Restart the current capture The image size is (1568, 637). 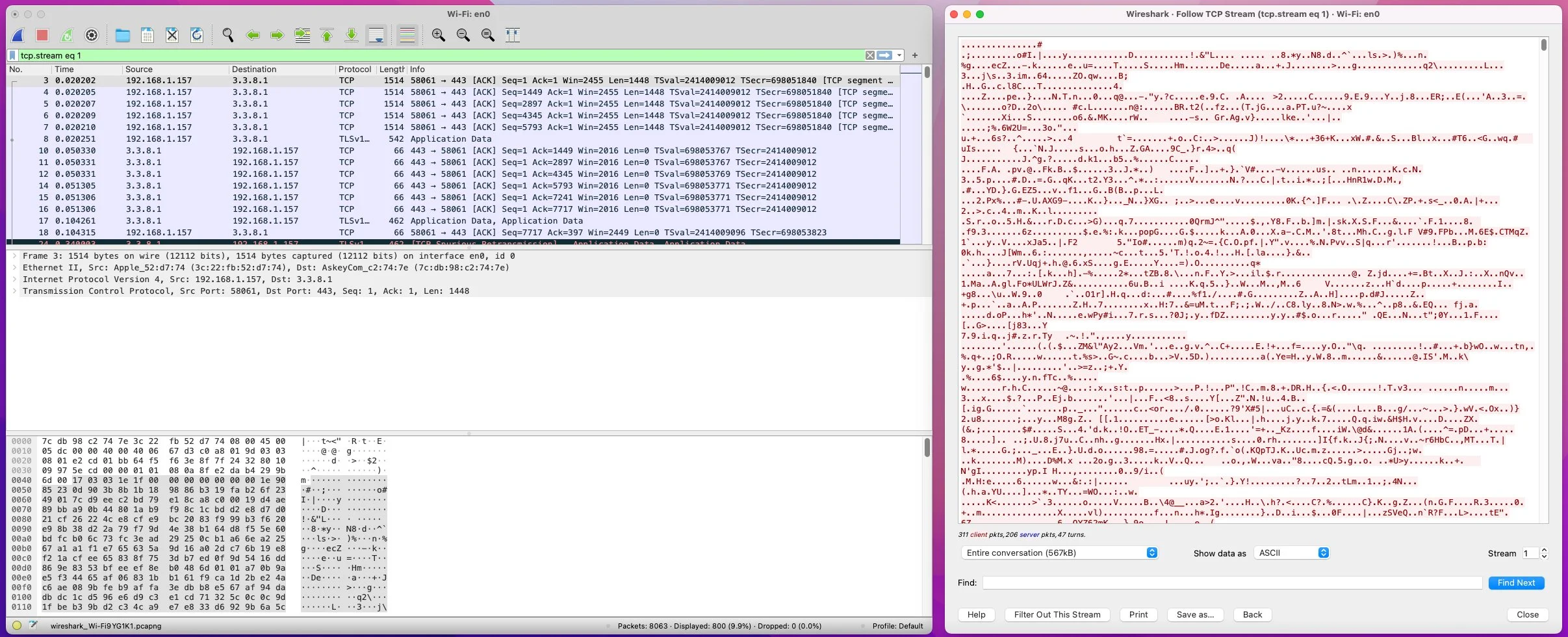pyautogui.click(x=67, y=34)
